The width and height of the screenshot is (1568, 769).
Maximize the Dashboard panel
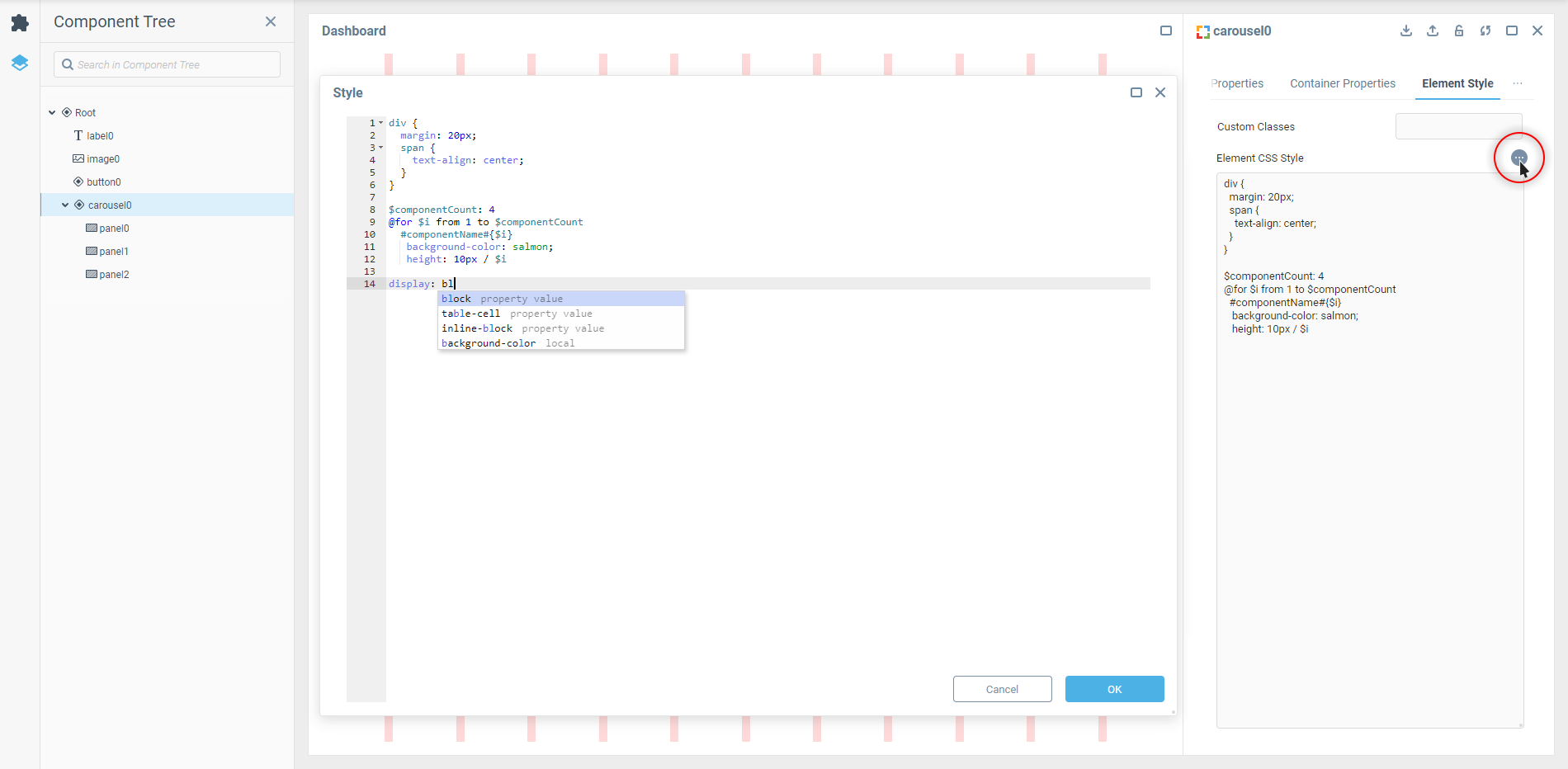[1166, 31]
